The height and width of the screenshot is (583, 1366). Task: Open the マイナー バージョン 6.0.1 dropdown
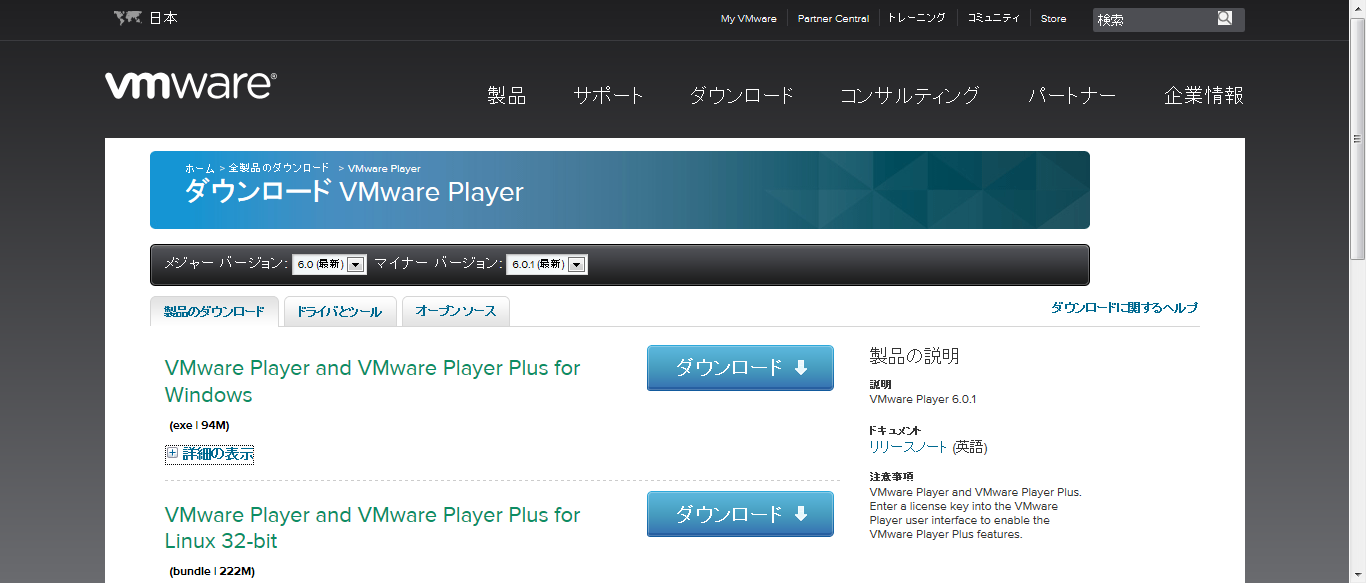[546, 264]
